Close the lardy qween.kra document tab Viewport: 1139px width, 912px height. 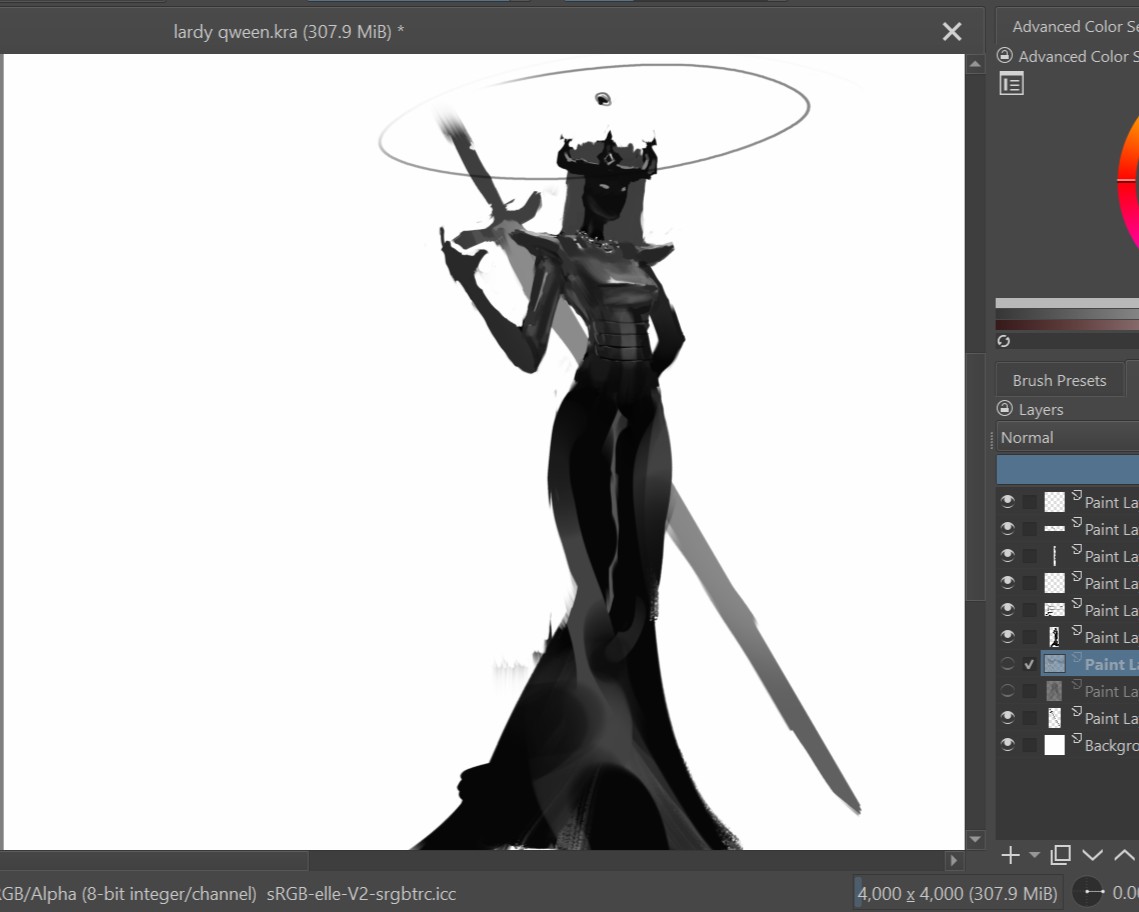coord(952,31)
